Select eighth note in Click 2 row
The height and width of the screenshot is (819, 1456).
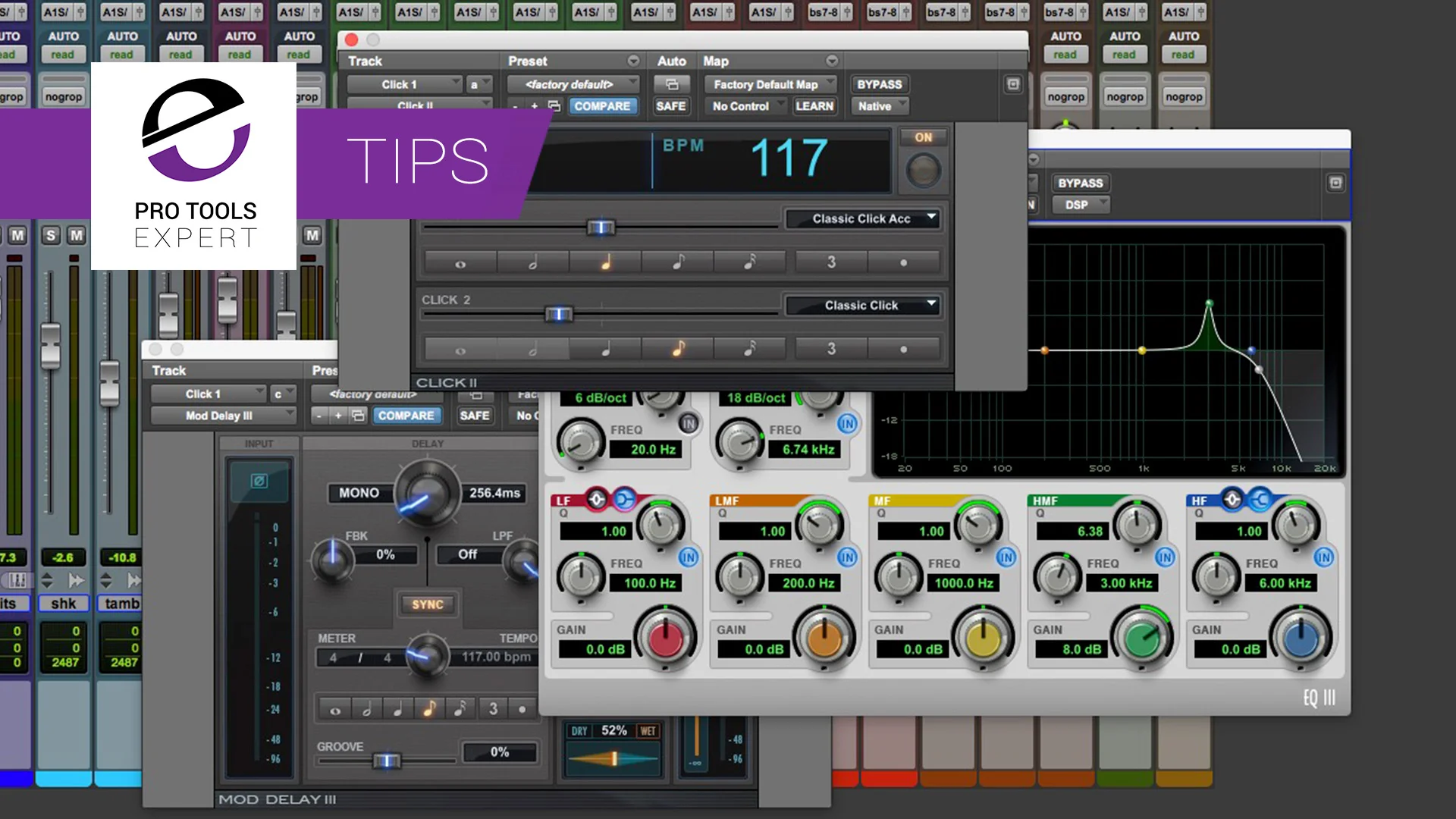point(678,349)
